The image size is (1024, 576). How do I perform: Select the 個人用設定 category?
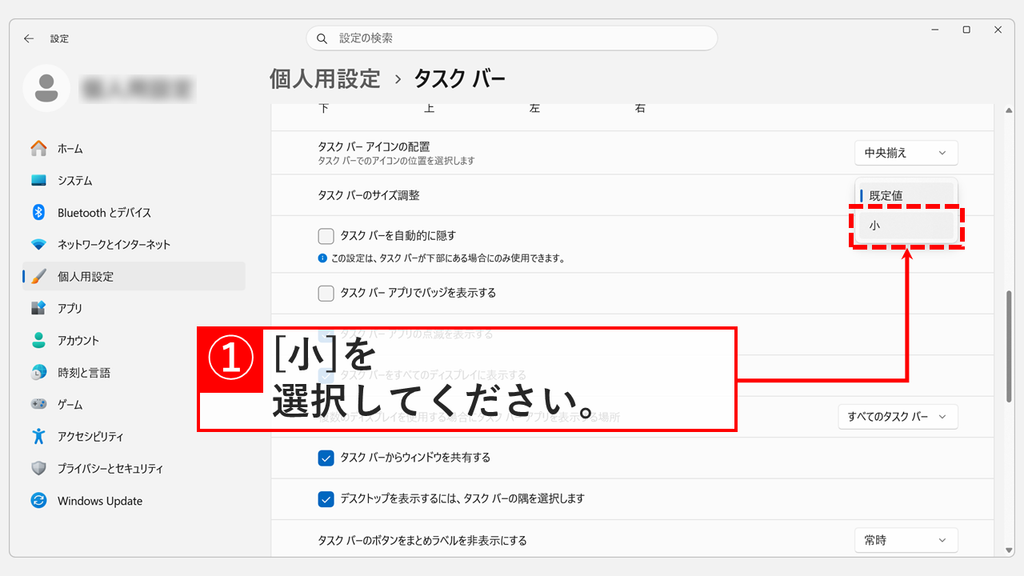(x=134, y=277)
